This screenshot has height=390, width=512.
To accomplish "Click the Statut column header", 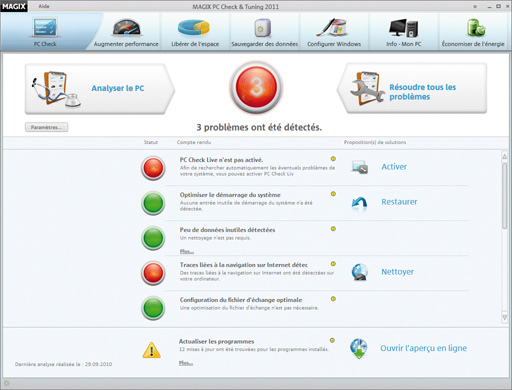I will coord(151,142).
